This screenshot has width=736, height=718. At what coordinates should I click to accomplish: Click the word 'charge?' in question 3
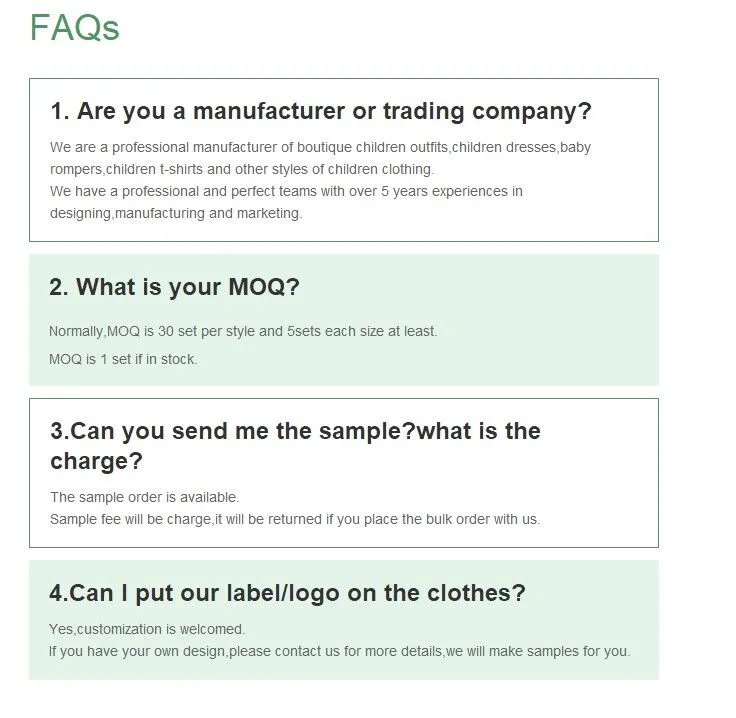pos(96,462)
